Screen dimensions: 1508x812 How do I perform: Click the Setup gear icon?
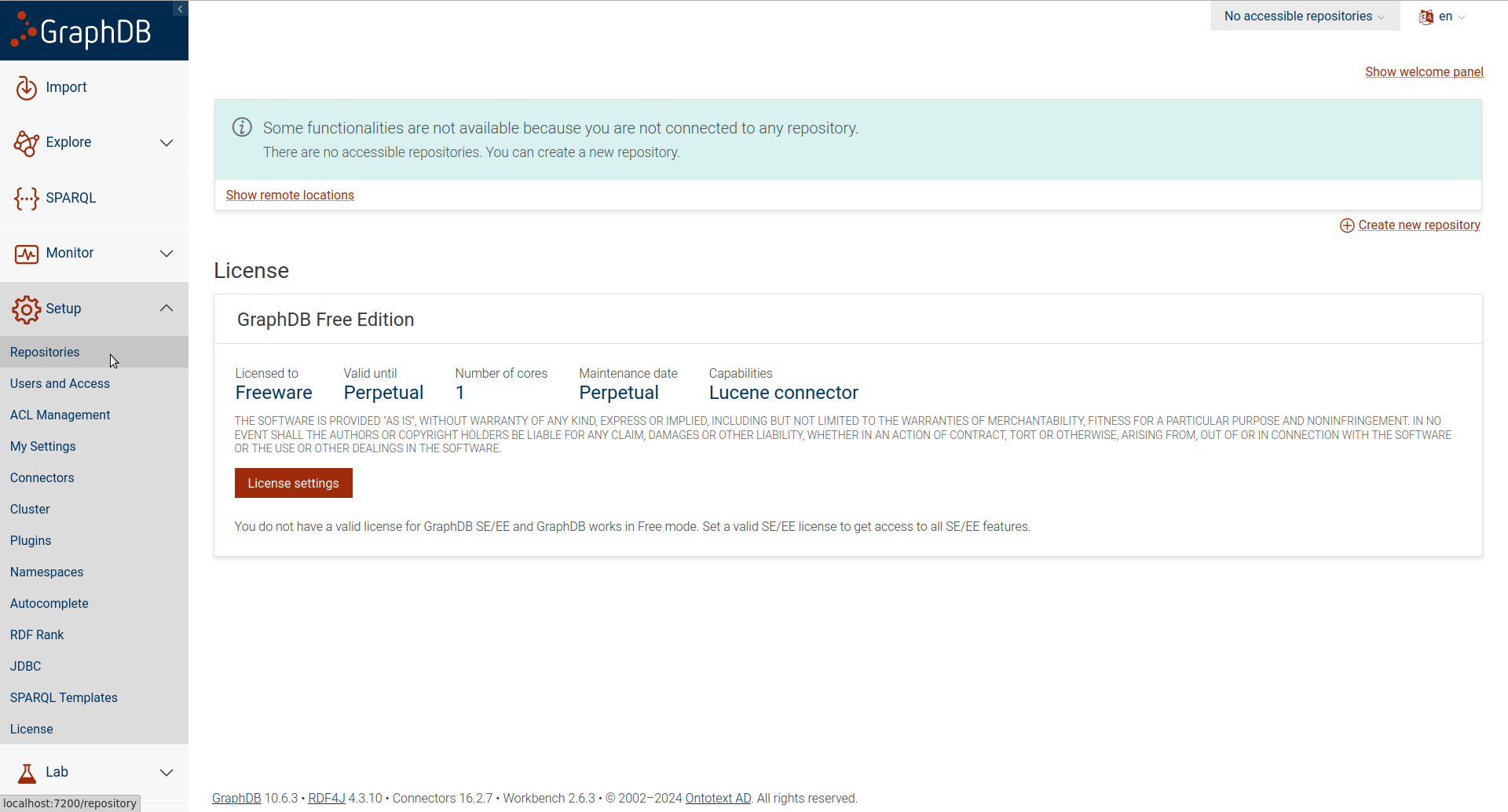click(x=27, y=309)
